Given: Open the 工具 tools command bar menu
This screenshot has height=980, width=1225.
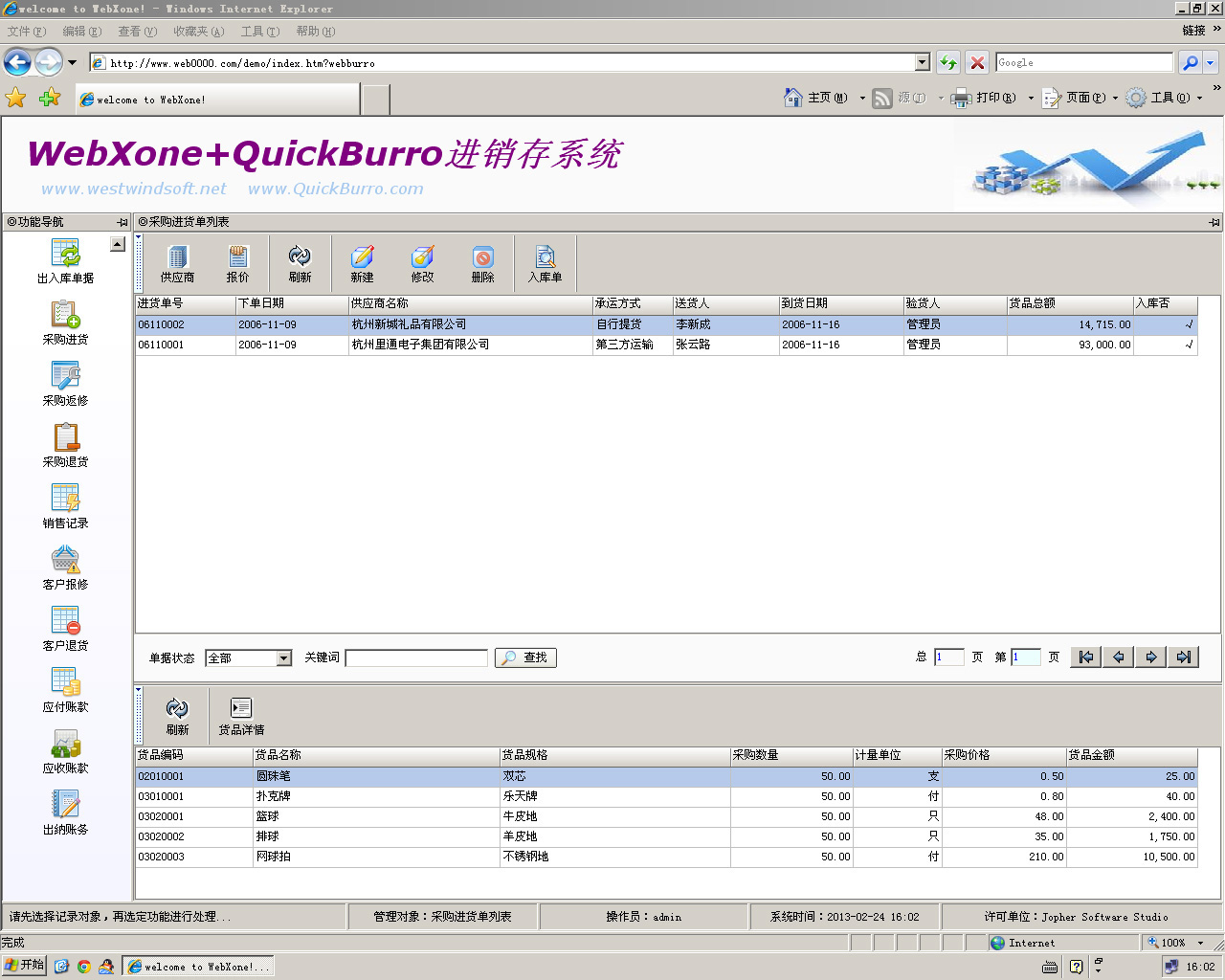Looking at the screenshot, I should [1164, 98].
